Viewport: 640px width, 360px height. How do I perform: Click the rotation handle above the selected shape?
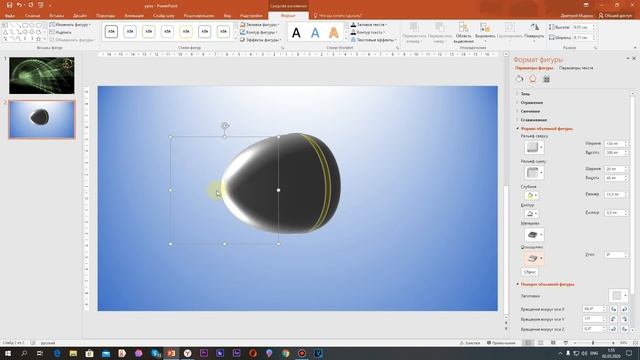tap(224, 126)
